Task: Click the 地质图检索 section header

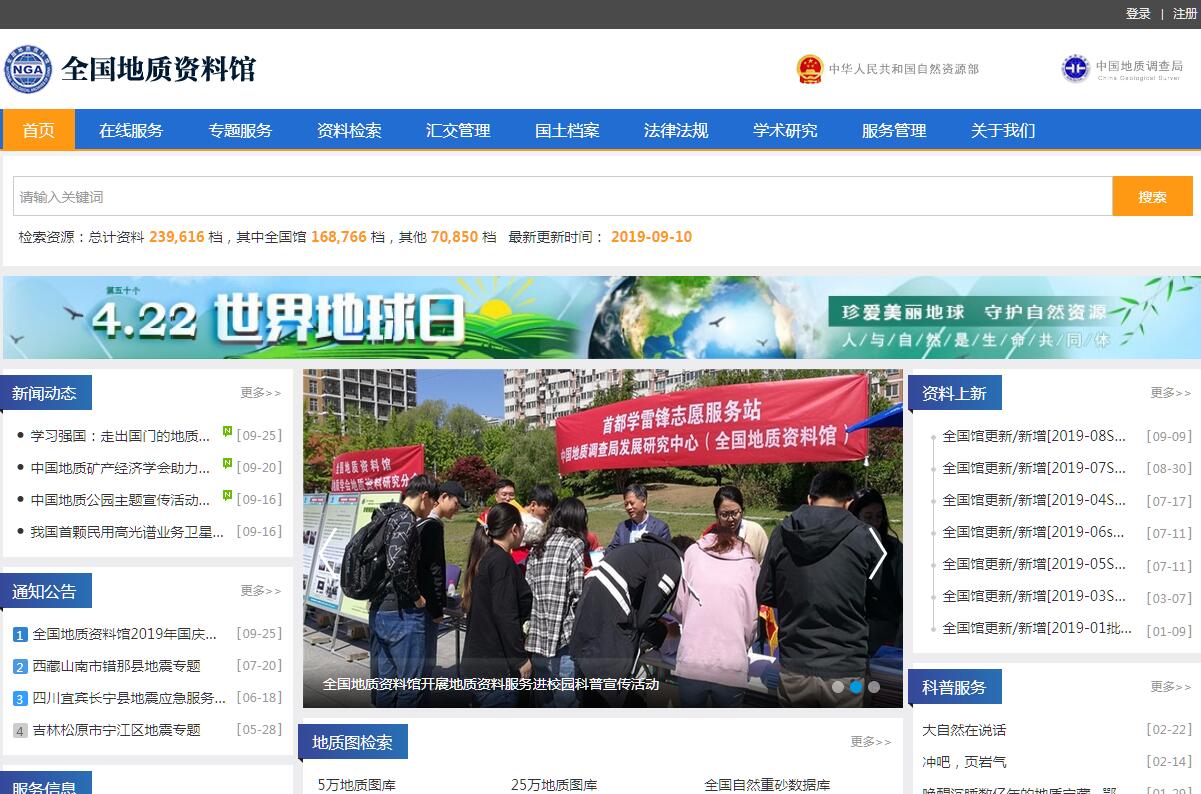Action: [353, 742]
